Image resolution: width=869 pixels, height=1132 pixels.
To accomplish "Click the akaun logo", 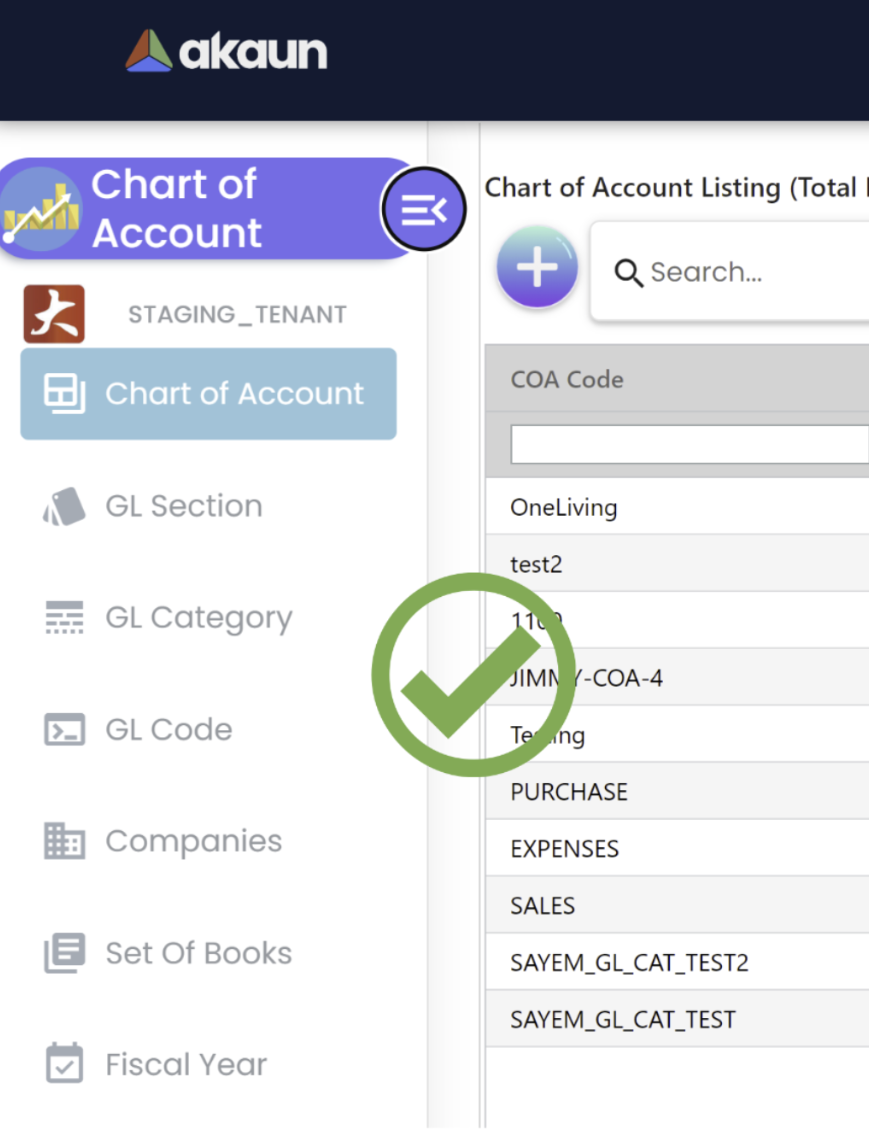I will 226,51.
